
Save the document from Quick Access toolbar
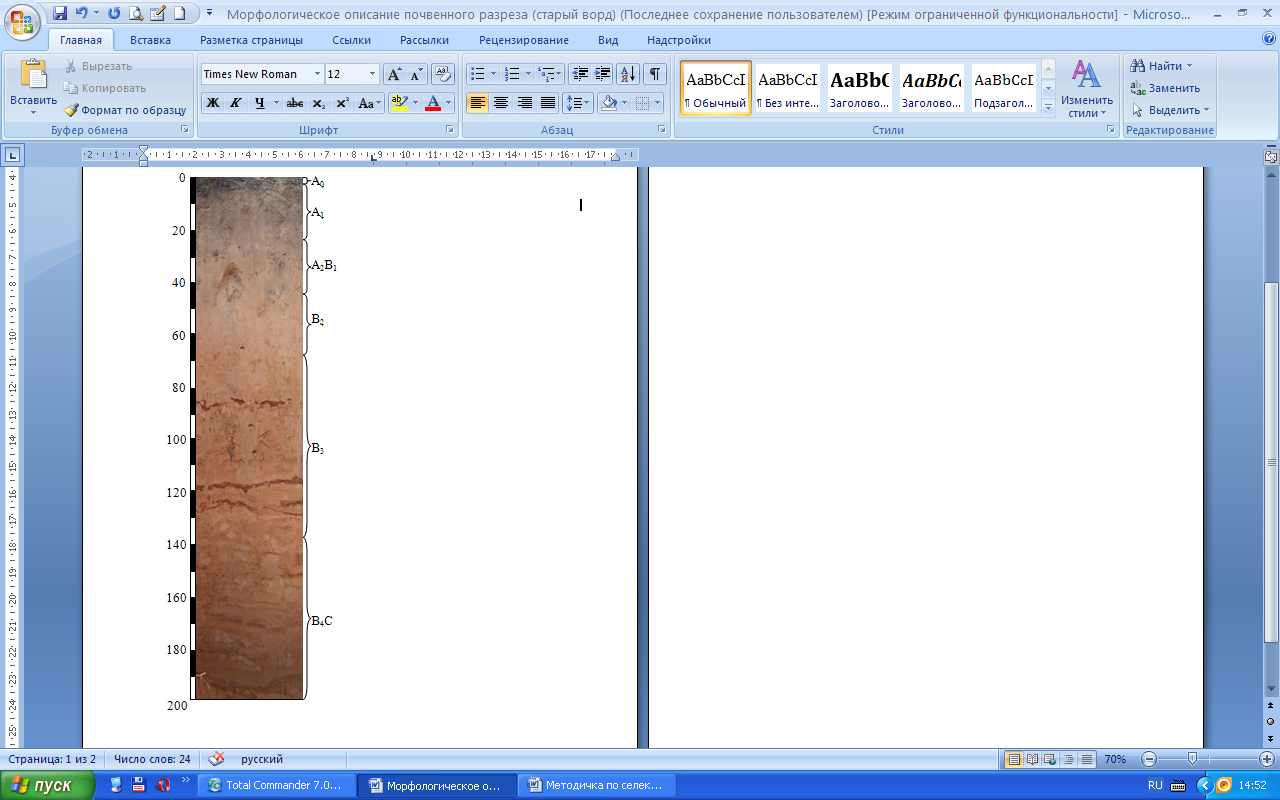[x=60, y=14]
